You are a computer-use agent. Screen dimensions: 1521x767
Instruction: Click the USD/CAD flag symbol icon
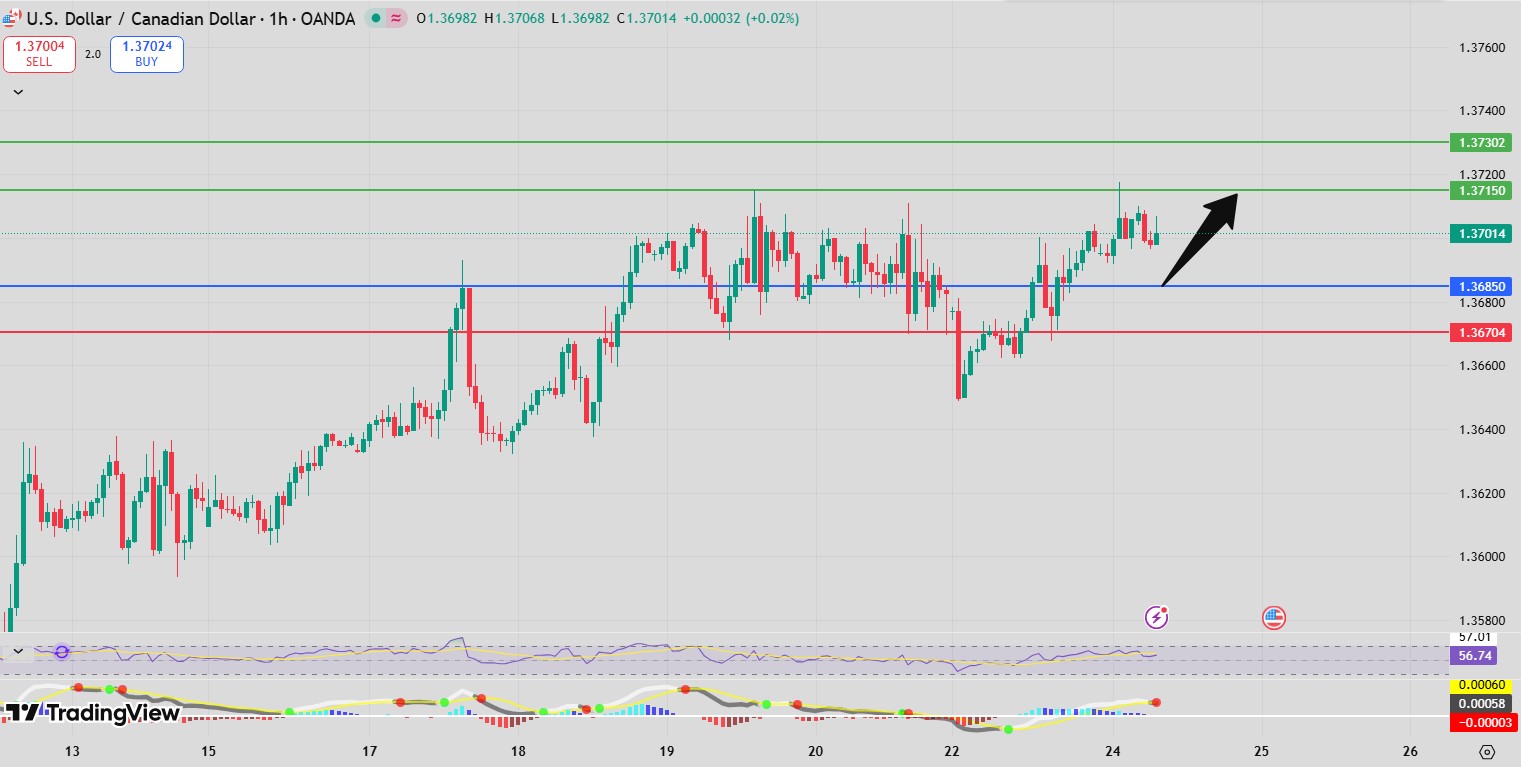click(x=12, y=19)
